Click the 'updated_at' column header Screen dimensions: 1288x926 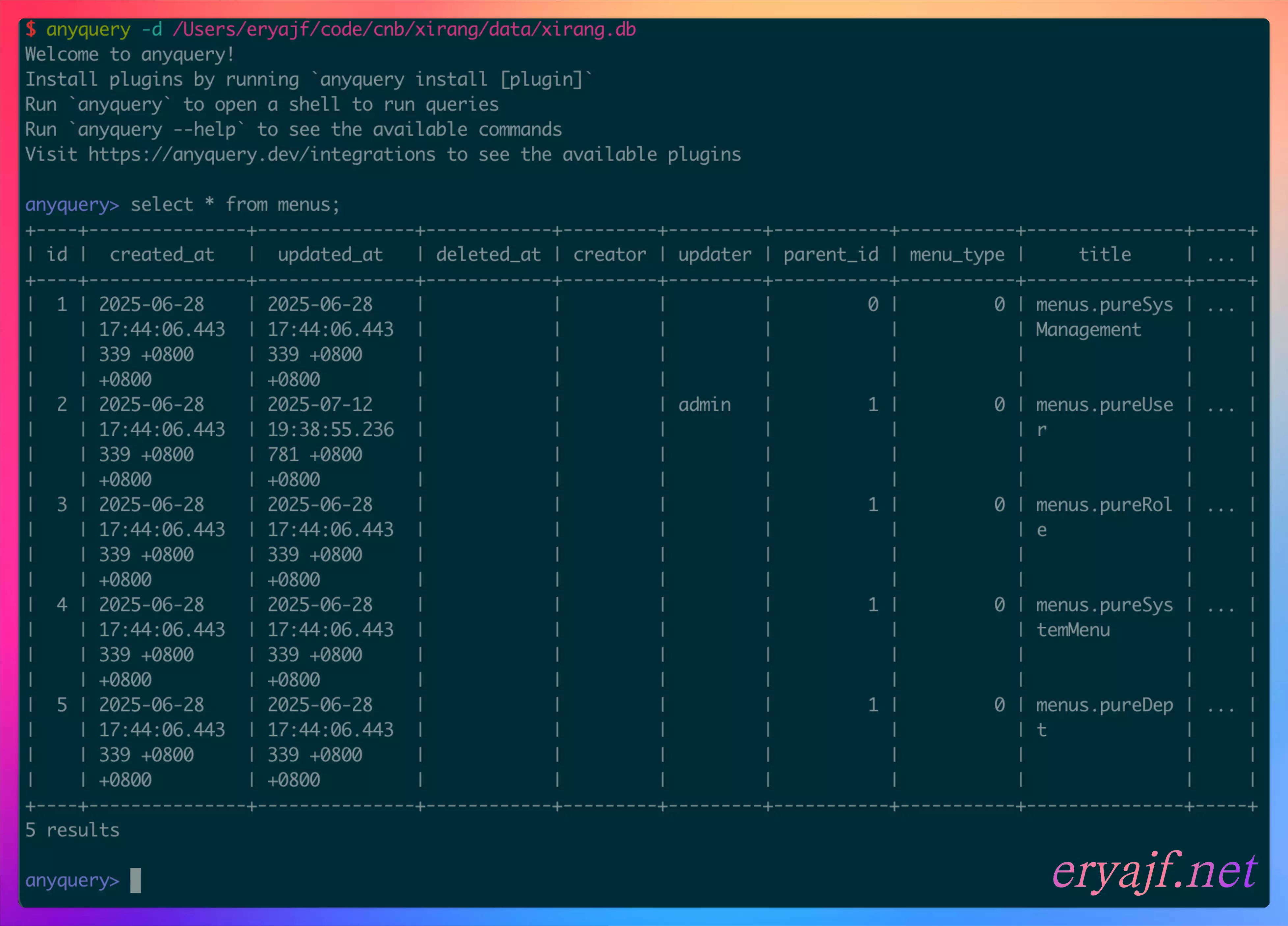click(330, 255)
